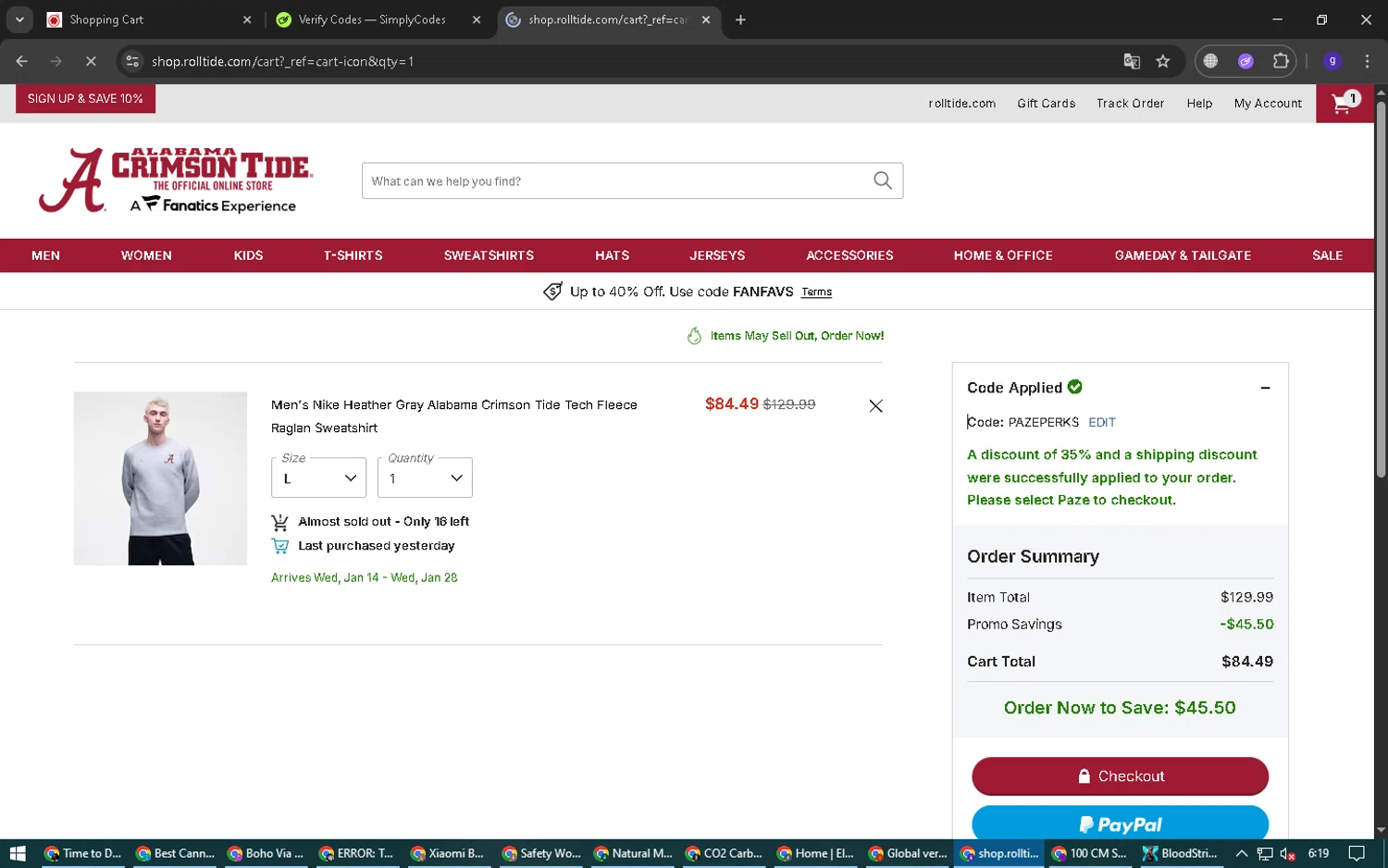This screenshot has width=1388, height=868.
Task: Click the browser address bar URL
Action: coord(282,61)
